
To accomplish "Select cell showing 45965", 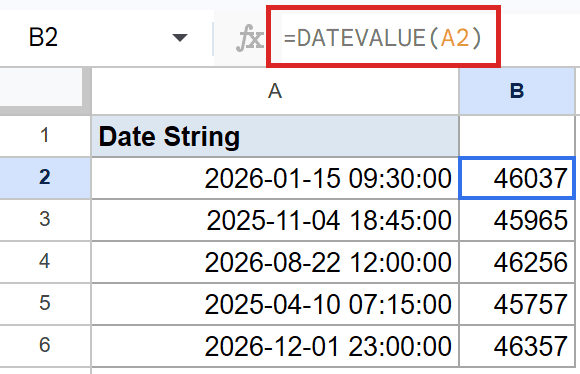I will 517,220.
